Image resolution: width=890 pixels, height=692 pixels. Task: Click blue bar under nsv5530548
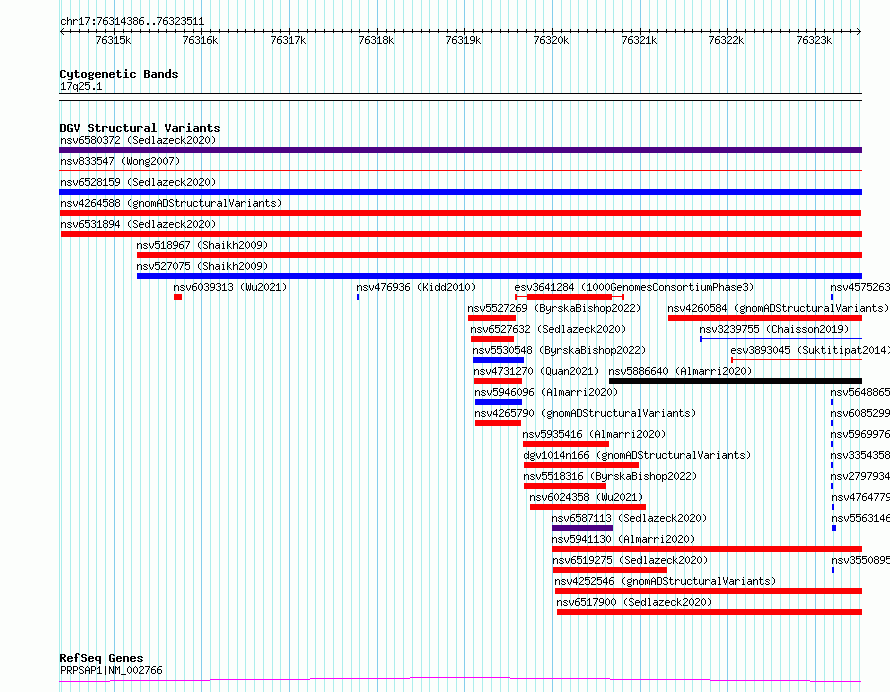click(498, 360)
